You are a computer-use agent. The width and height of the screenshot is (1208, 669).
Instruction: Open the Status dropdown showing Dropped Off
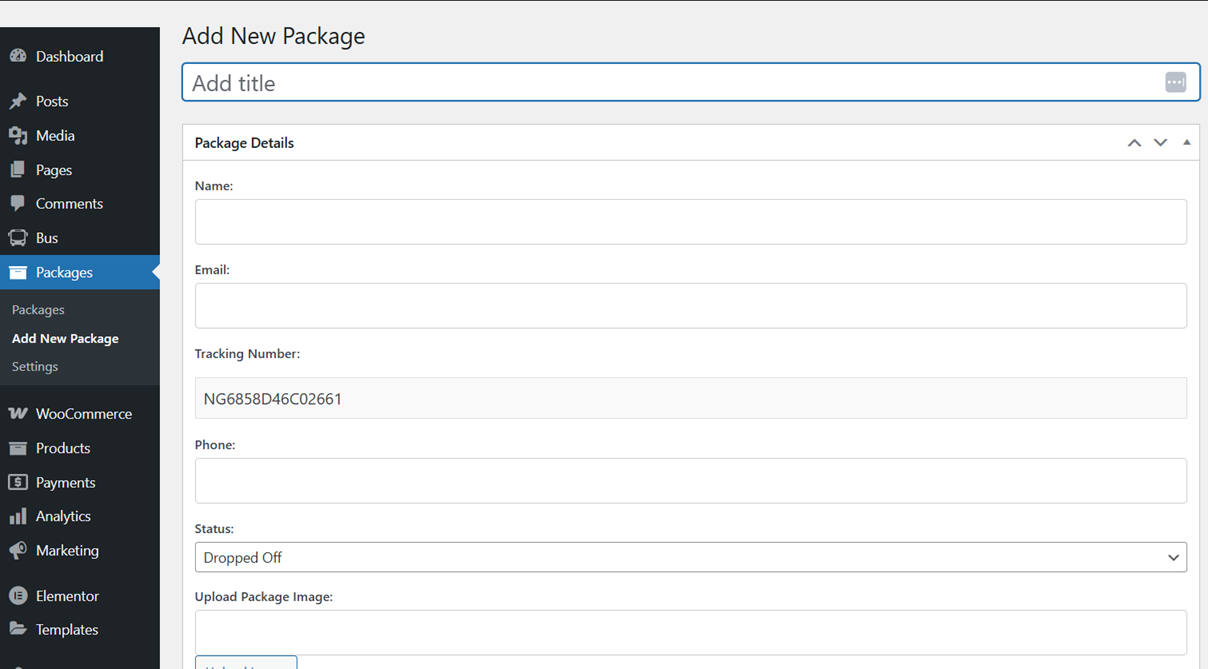pos(690,558)
